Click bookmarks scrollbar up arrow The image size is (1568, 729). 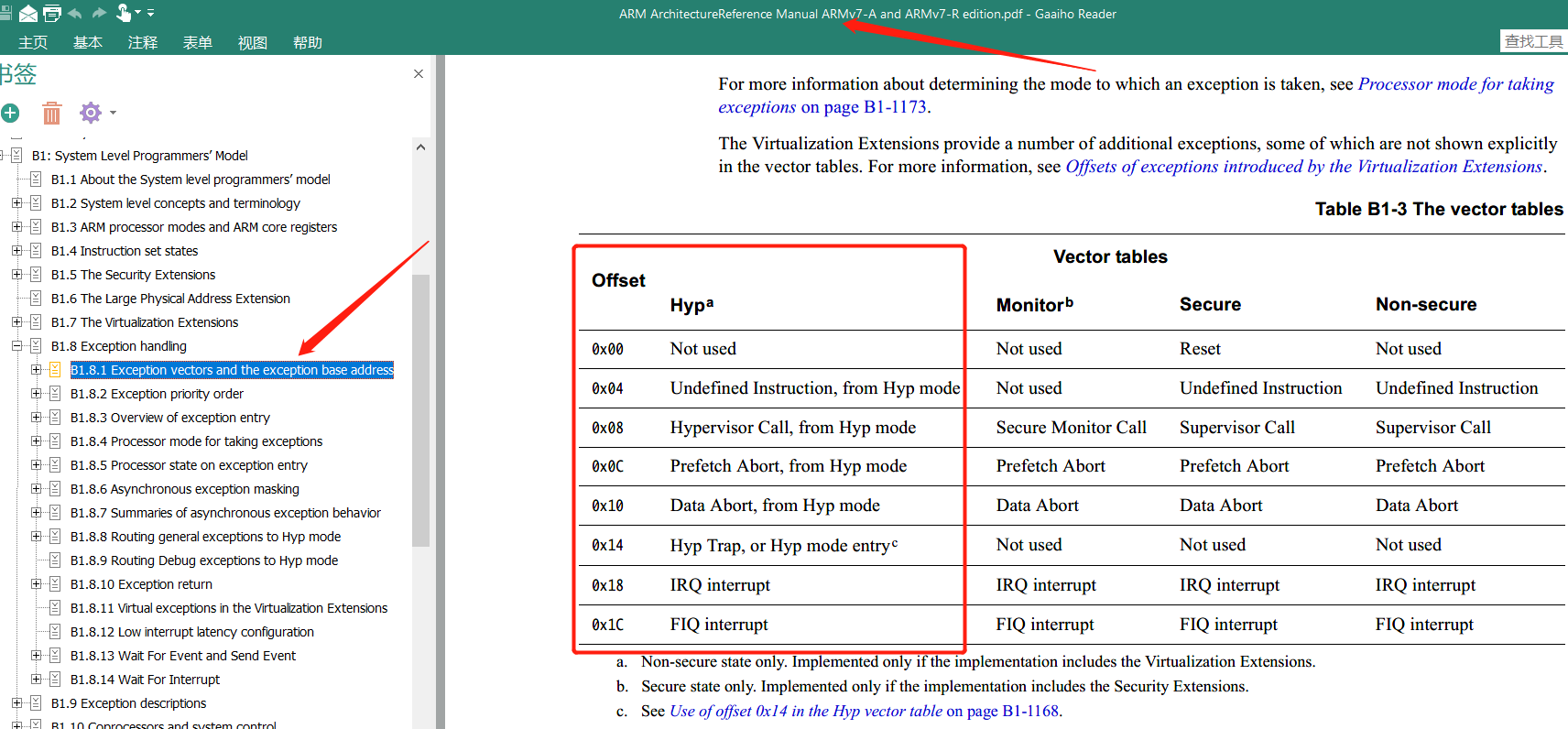tap(420, 147)
